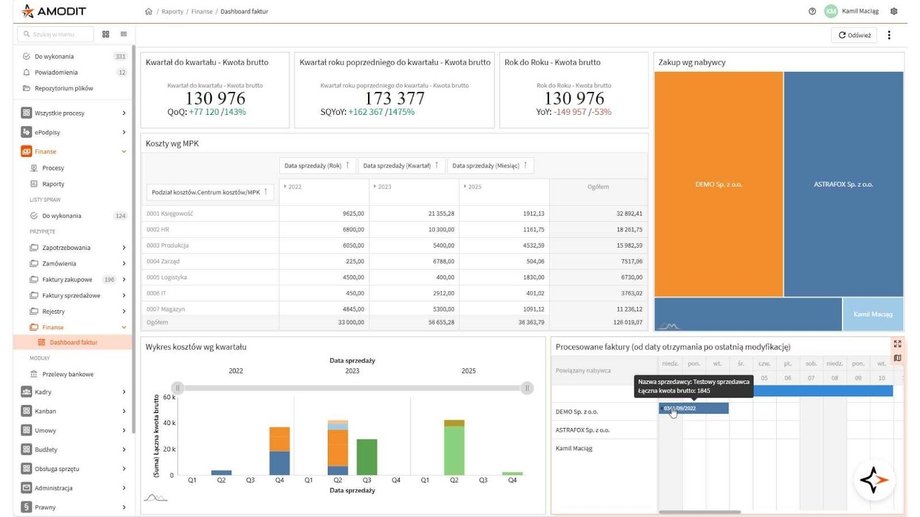The height and width of the screenshot is (517, 920).
Task: Expand the 2022 column in pivot table
Action: pyautogui.click(x=285, y=187)
